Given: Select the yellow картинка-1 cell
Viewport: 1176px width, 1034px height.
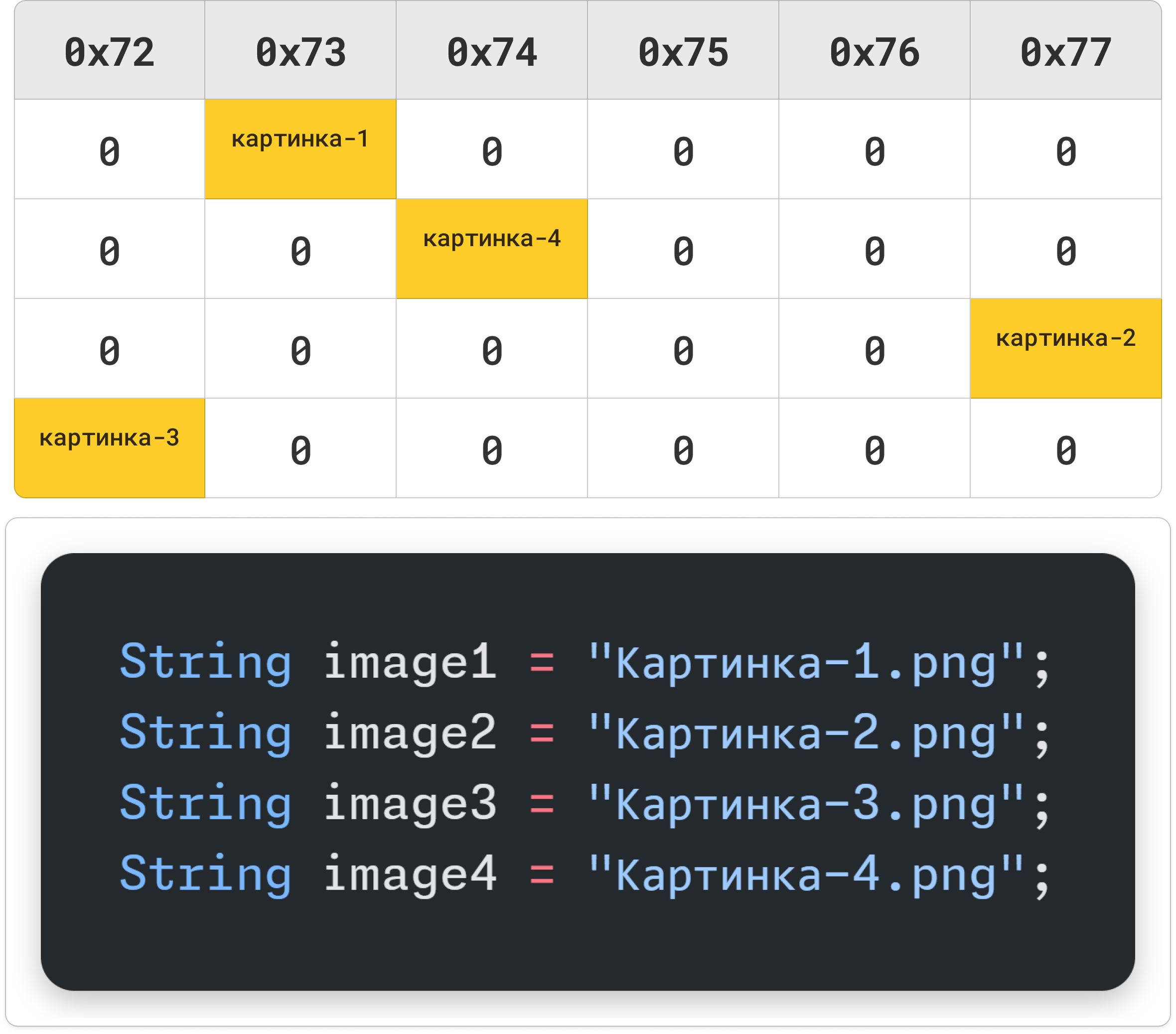Looking at the screenshot, I should click(x=300, y=149).
